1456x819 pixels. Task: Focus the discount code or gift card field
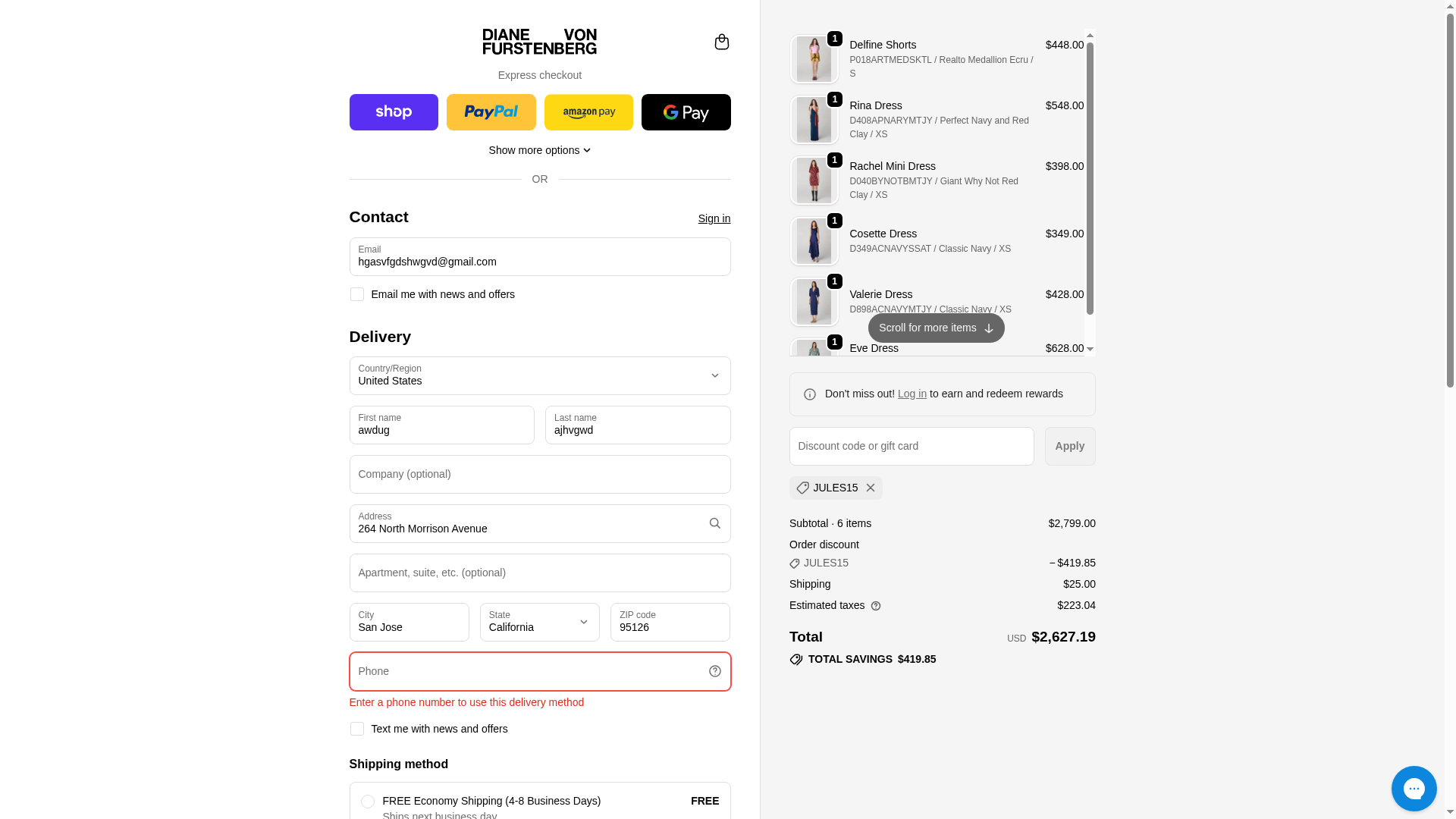click(x=911, y=446)
